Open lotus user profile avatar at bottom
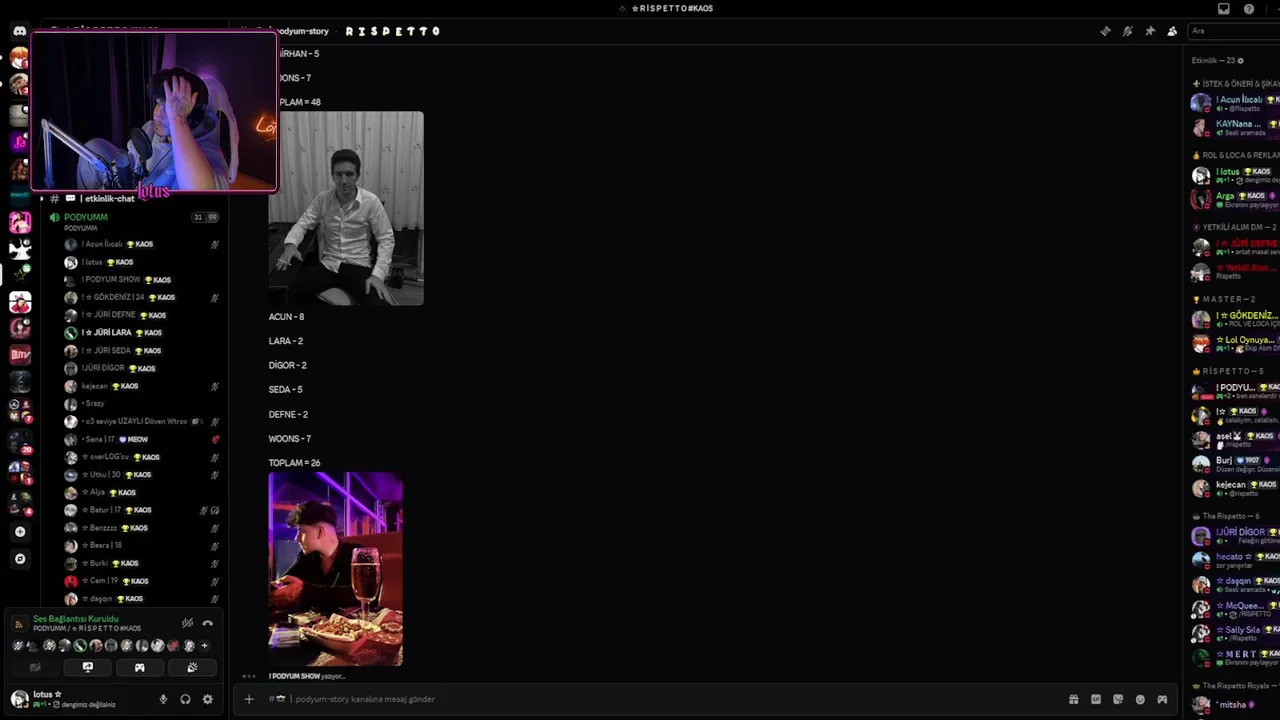1280x720 pixels. pyautogui.click(x=19, y=698)
